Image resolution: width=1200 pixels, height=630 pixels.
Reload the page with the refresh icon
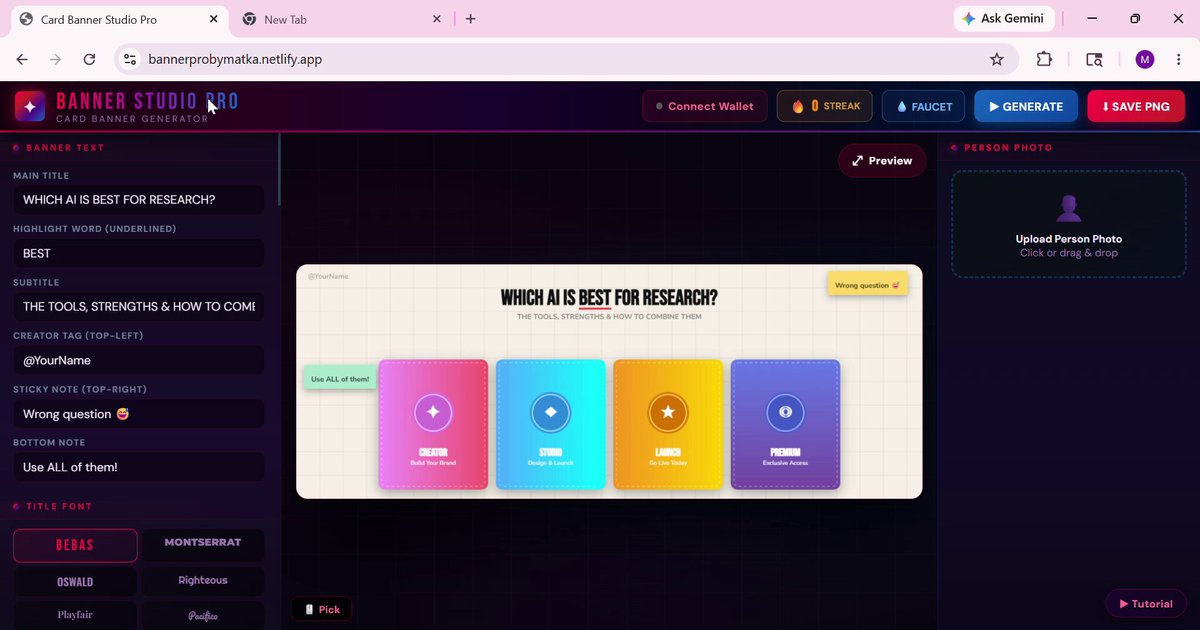[x=89, y=59]
